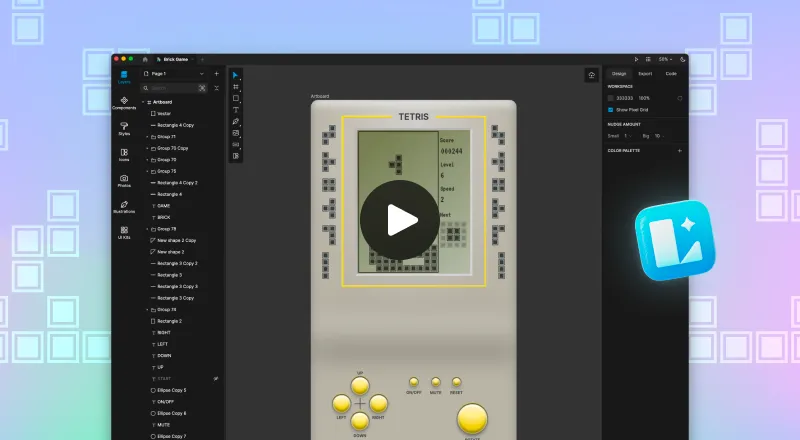This screenshot has height=440, width=800.
Task: Click the filter icon inside the layer search box
Action: click(x=202, y=88)
